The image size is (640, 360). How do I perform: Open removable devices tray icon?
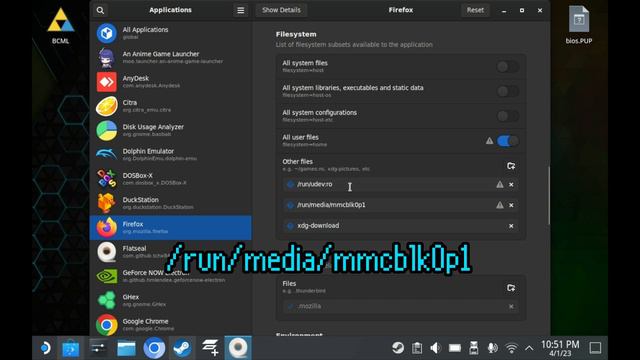coord(473,348)
